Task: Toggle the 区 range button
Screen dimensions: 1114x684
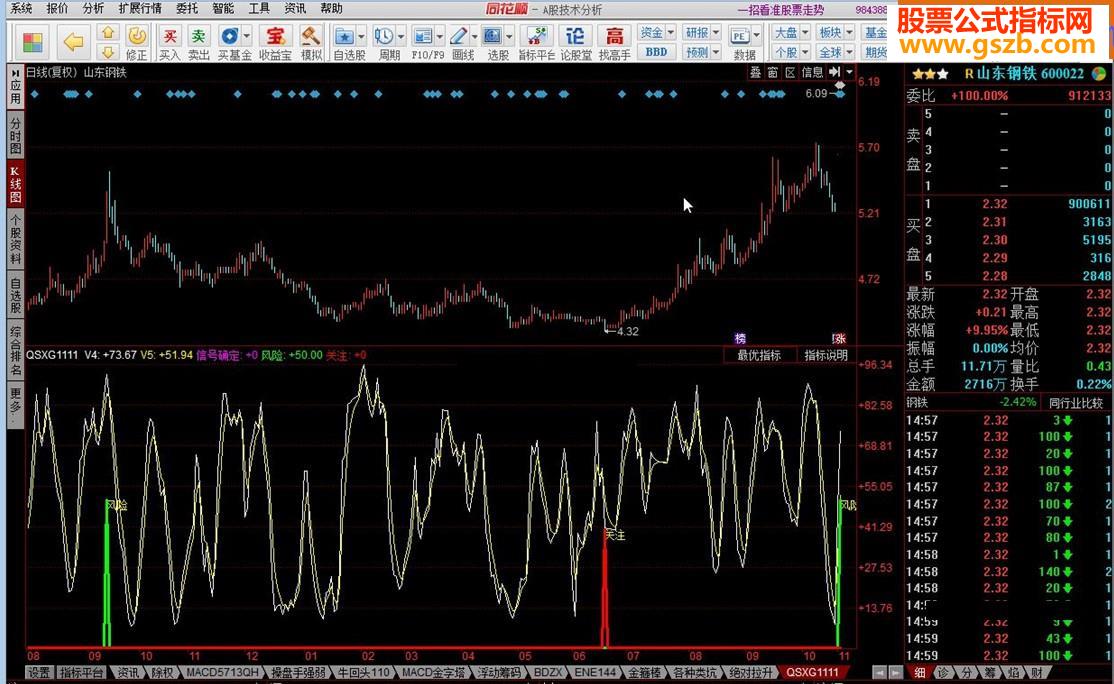Action: [790, 72]
